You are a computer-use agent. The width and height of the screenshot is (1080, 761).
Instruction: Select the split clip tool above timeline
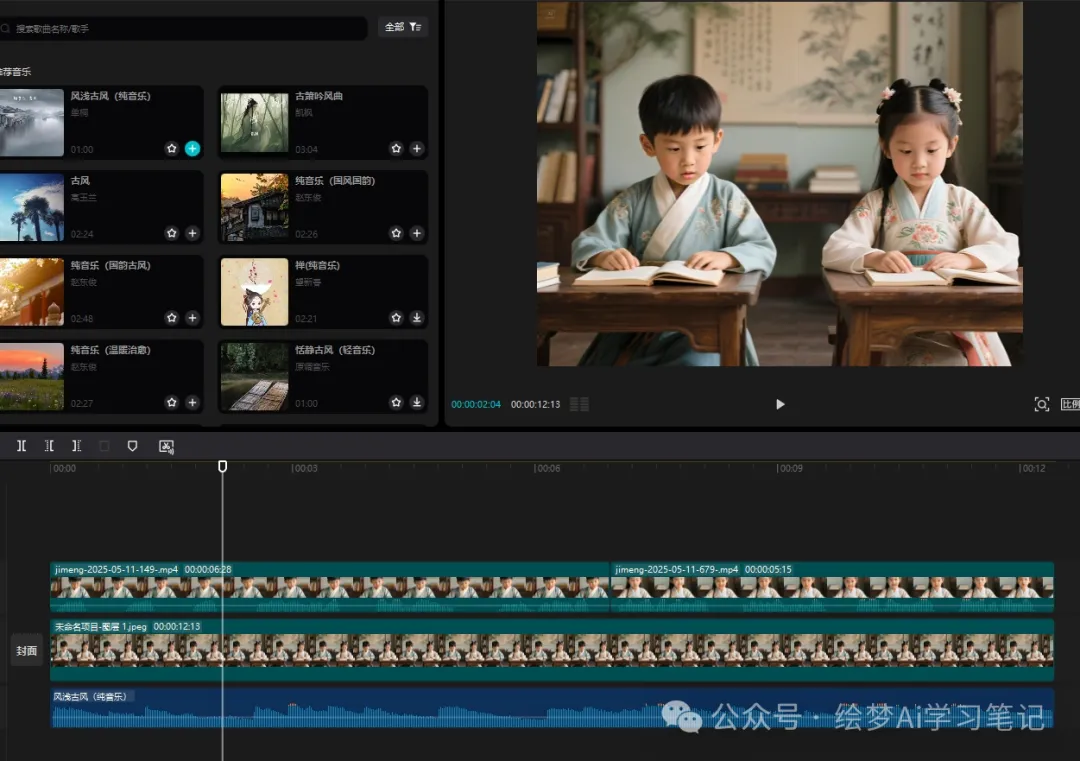[x=21, y=446]
